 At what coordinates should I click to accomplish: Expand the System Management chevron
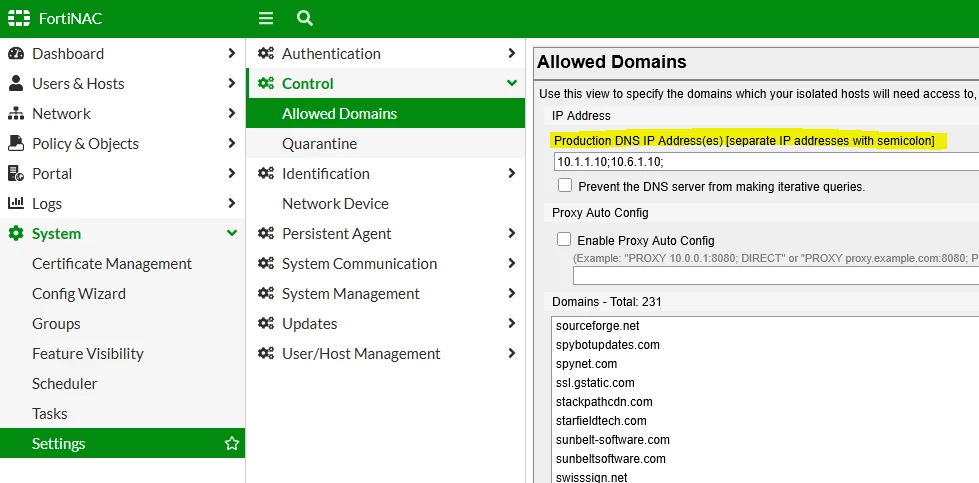point(512,293)
